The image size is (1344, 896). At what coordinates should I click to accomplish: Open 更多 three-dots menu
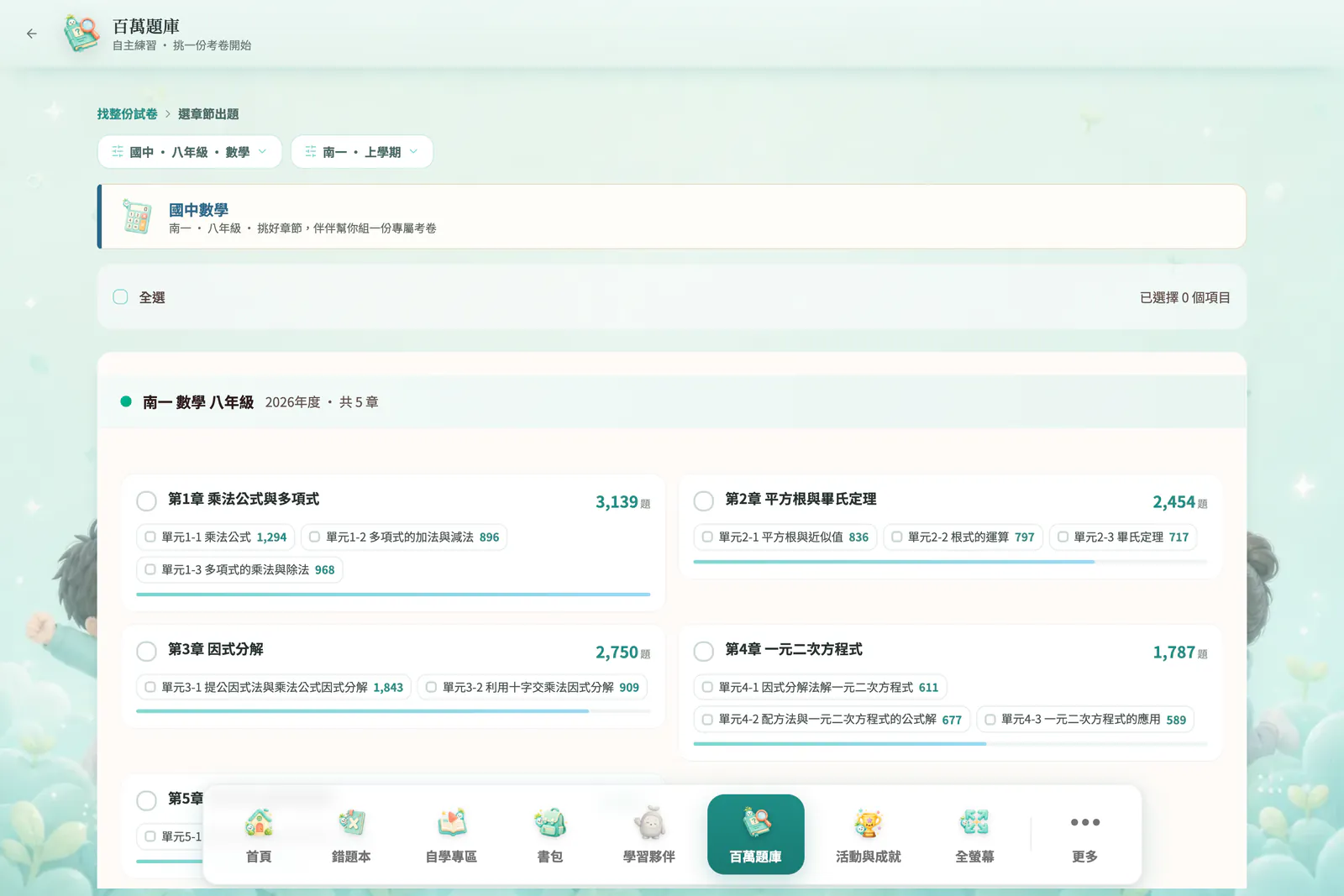pos(1085,822)
